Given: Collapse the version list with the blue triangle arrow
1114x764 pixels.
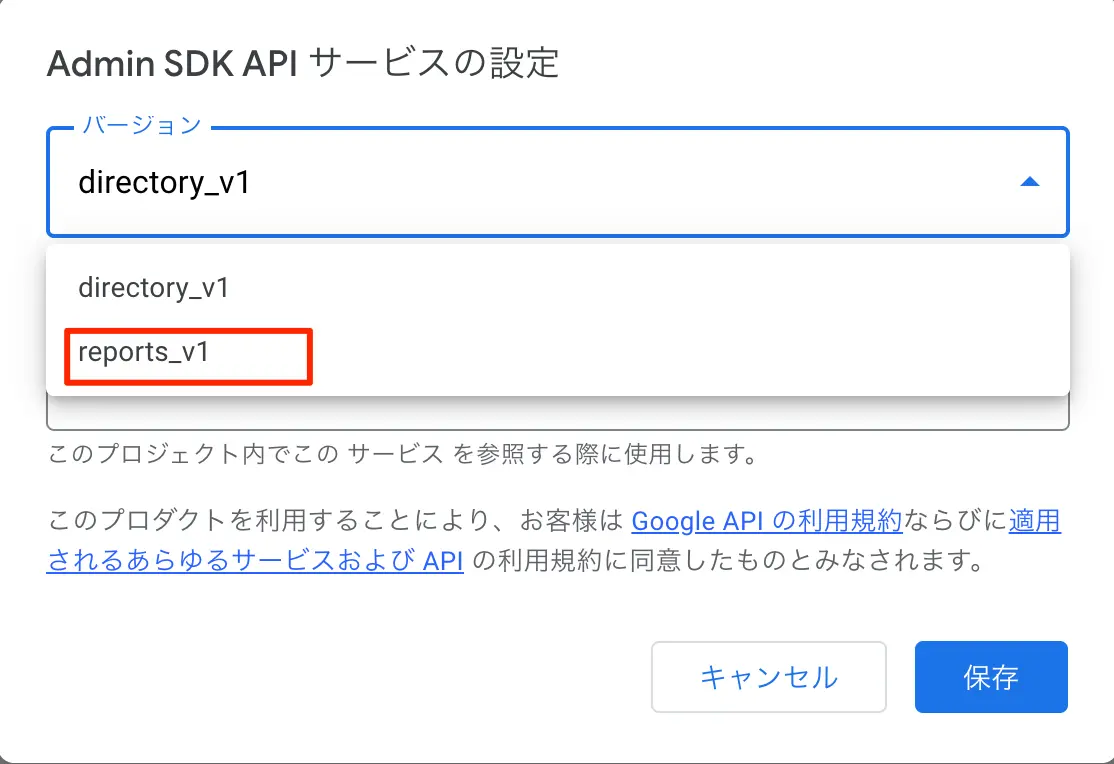Looking at the screenshot, I should pyautogui.click(x=1029, y=183).
